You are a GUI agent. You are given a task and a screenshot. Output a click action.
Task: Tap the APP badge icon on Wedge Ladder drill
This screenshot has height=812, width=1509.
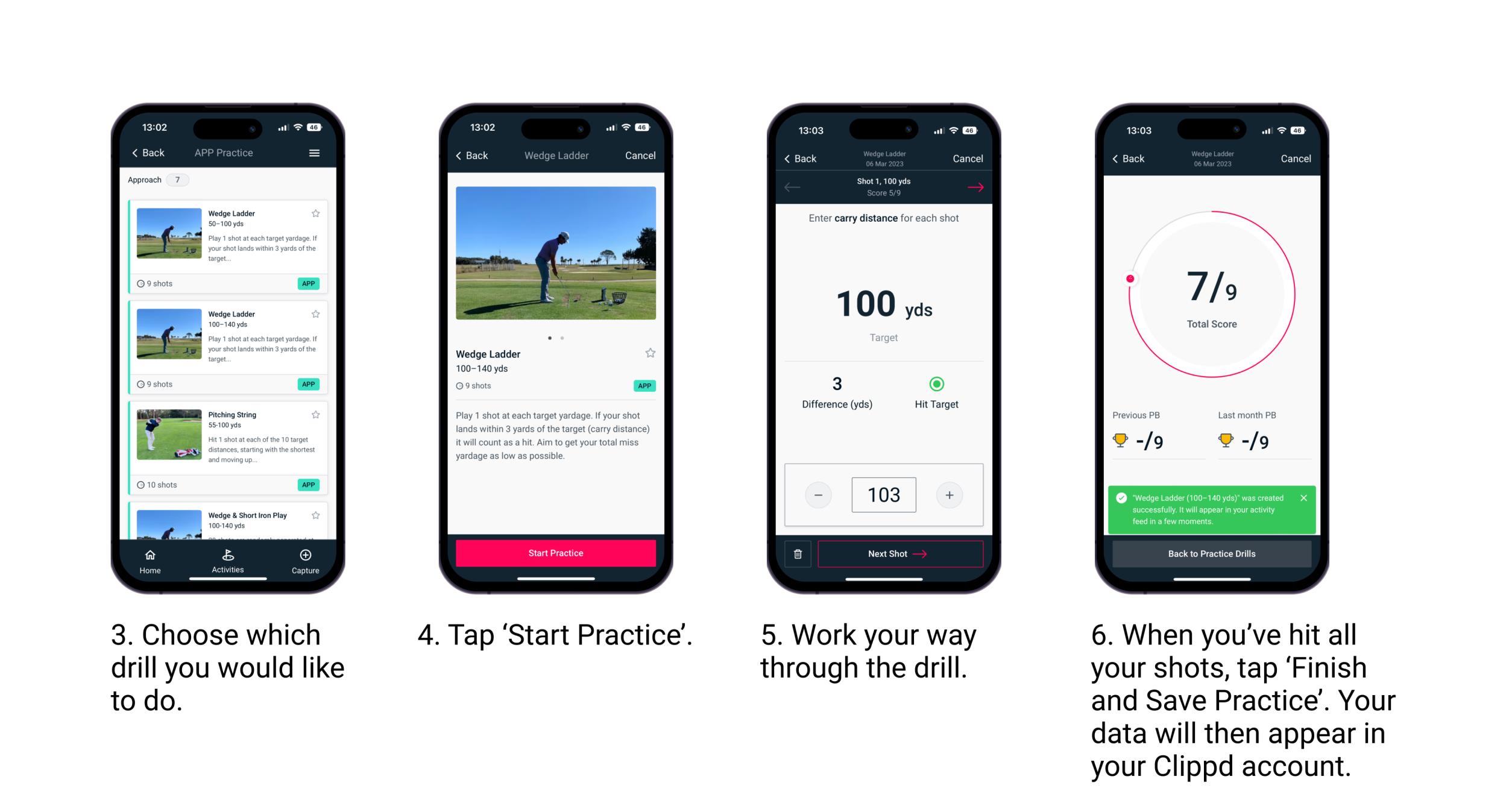point(312,284)
